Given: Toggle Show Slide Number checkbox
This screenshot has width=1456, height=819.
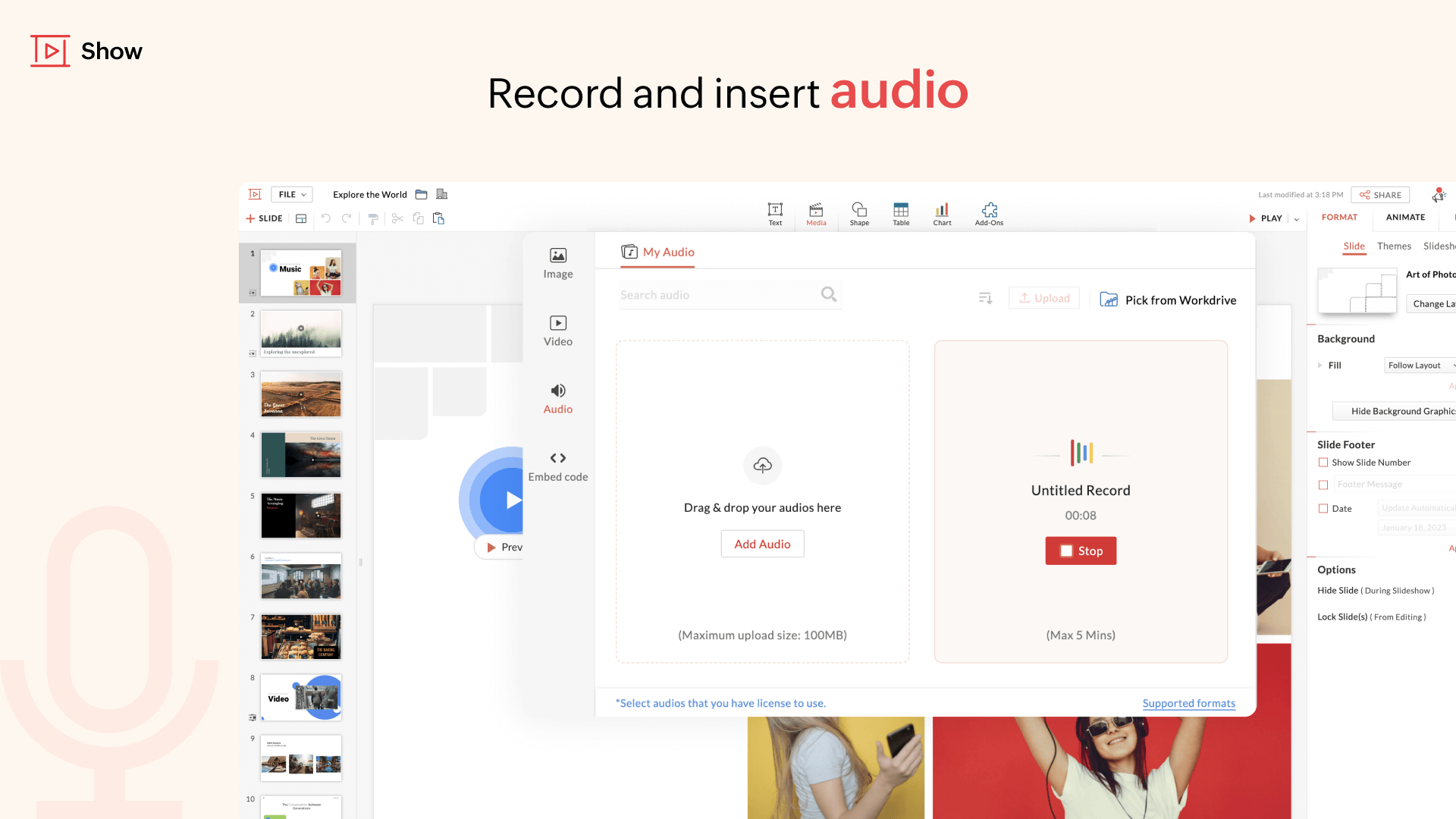Looking at the screenshot, I should (x=1323, y=462).
